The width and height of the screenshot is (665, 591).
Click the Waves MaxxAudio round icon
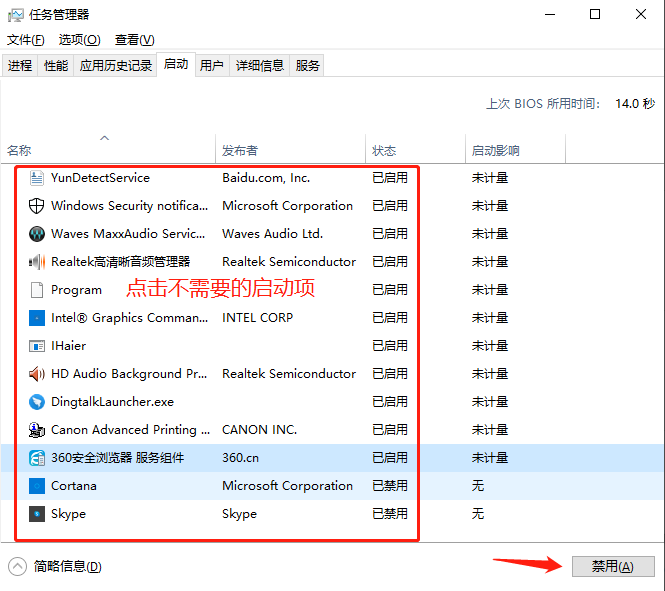click(x=36, y=234)
